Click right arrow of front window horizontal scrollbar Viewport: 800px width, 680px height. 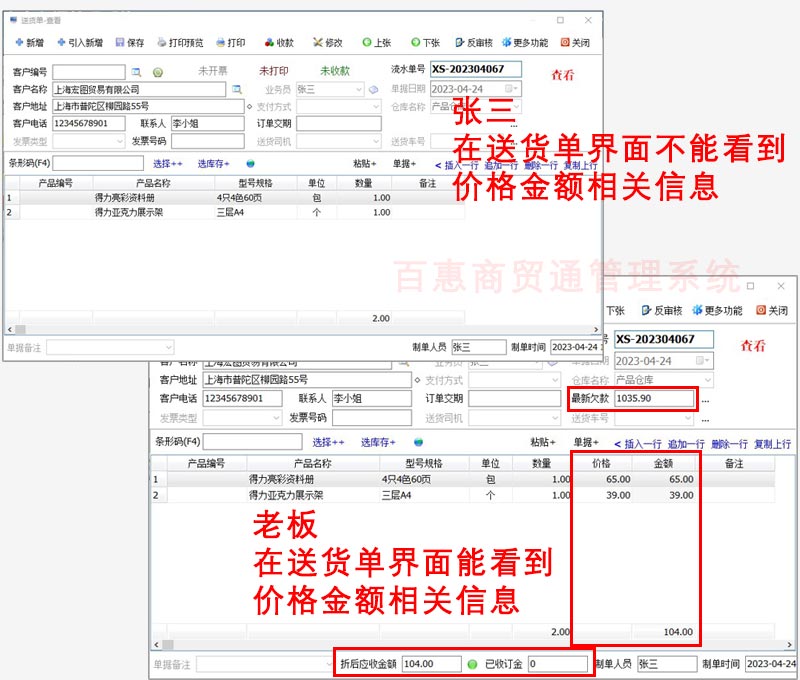click(596, 330)
